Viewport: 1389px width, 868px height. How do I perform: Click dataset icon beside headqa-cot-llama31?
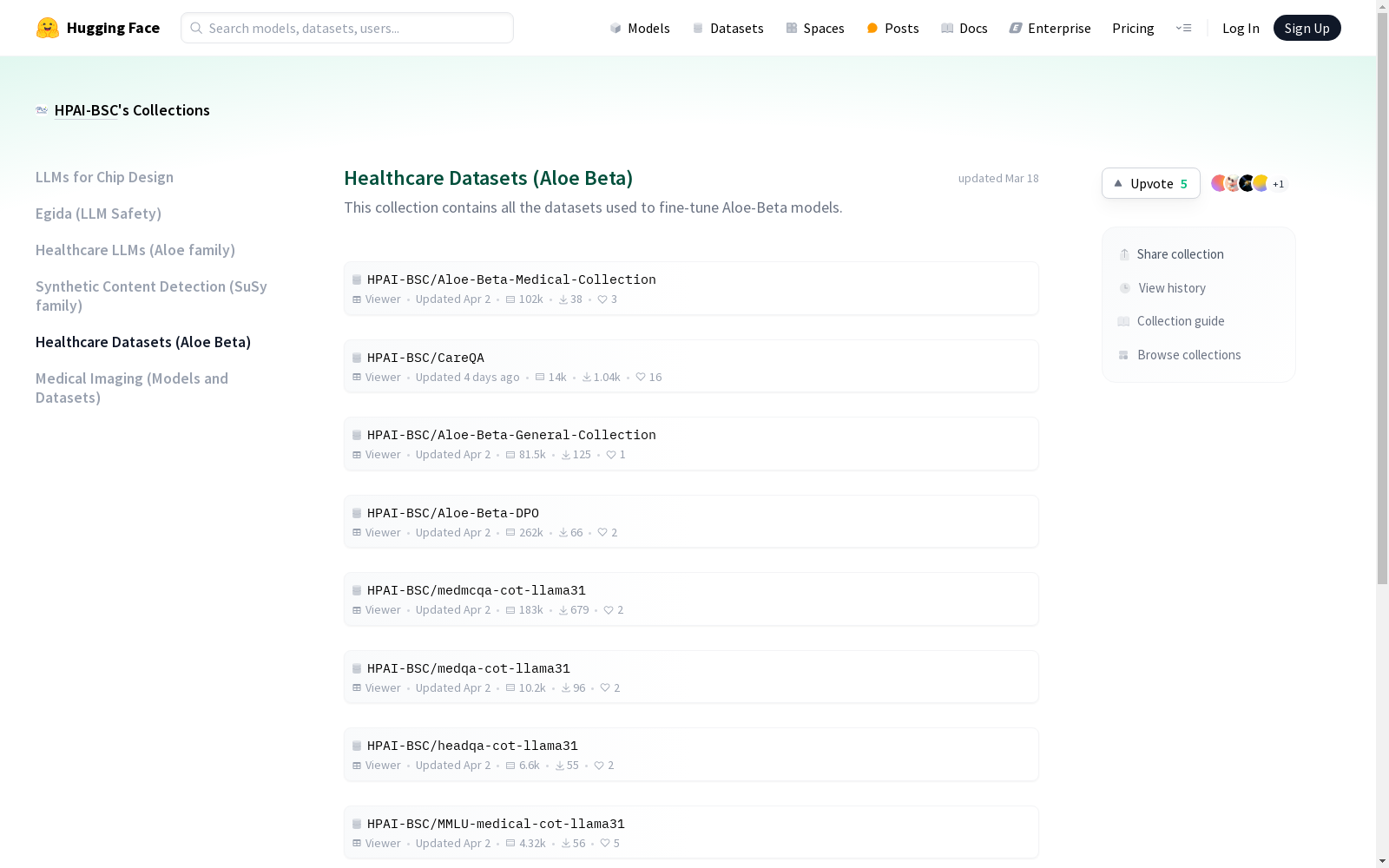point(357,746)
